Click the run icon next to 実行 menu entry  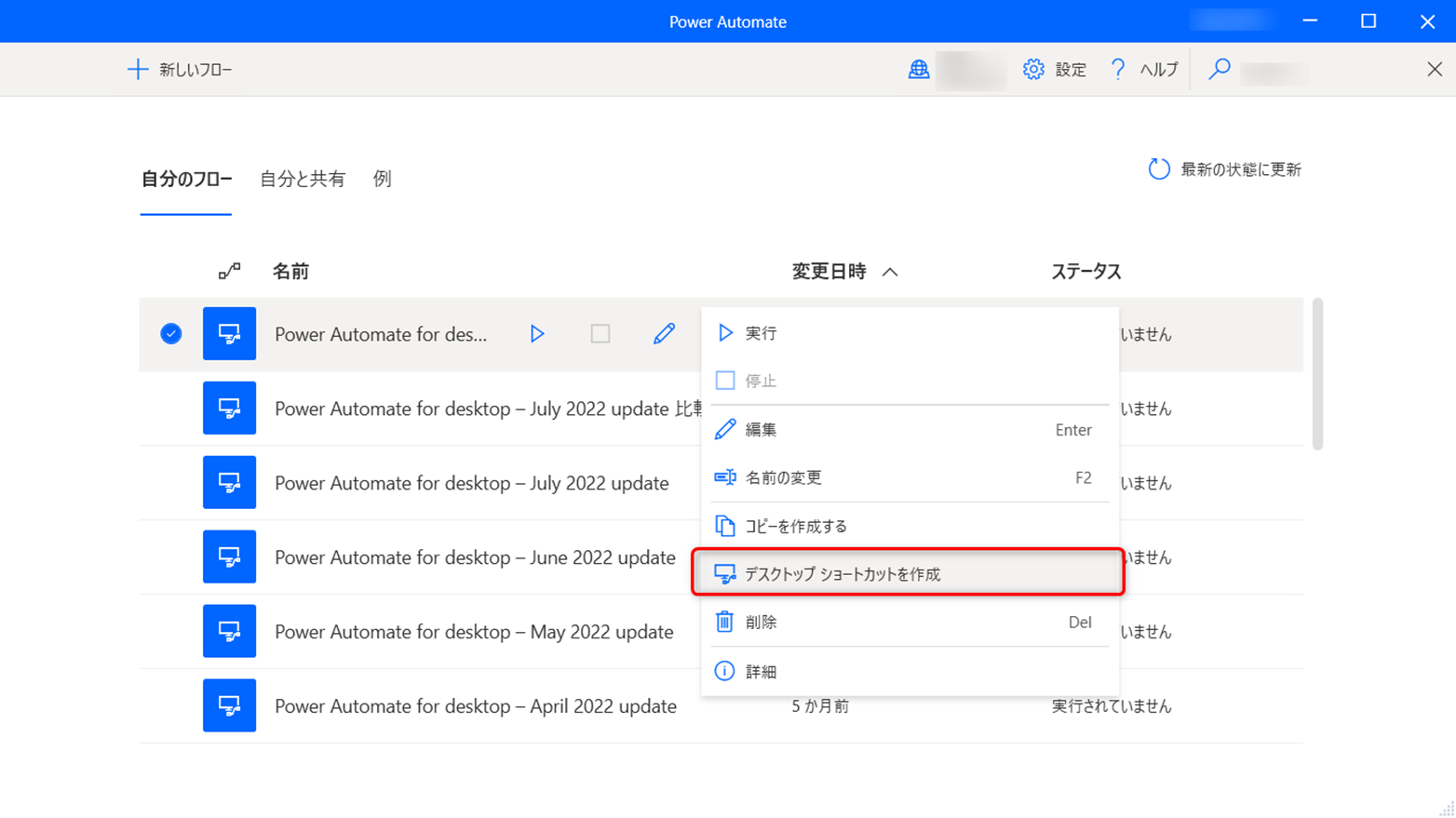[725, 332]
